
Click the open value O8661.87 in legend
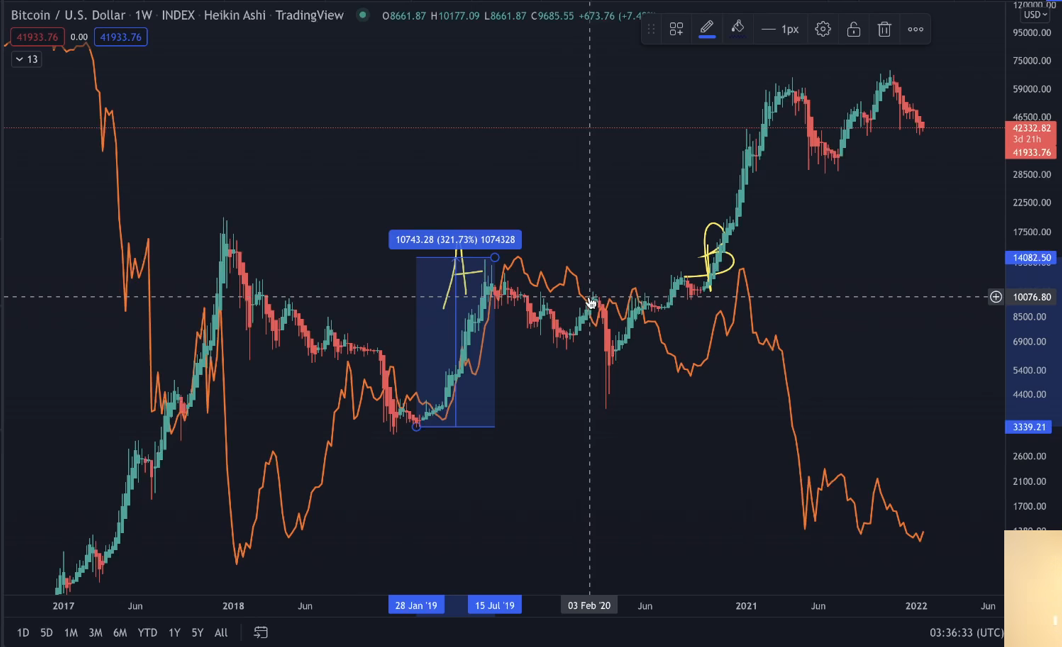click(404, 15)
